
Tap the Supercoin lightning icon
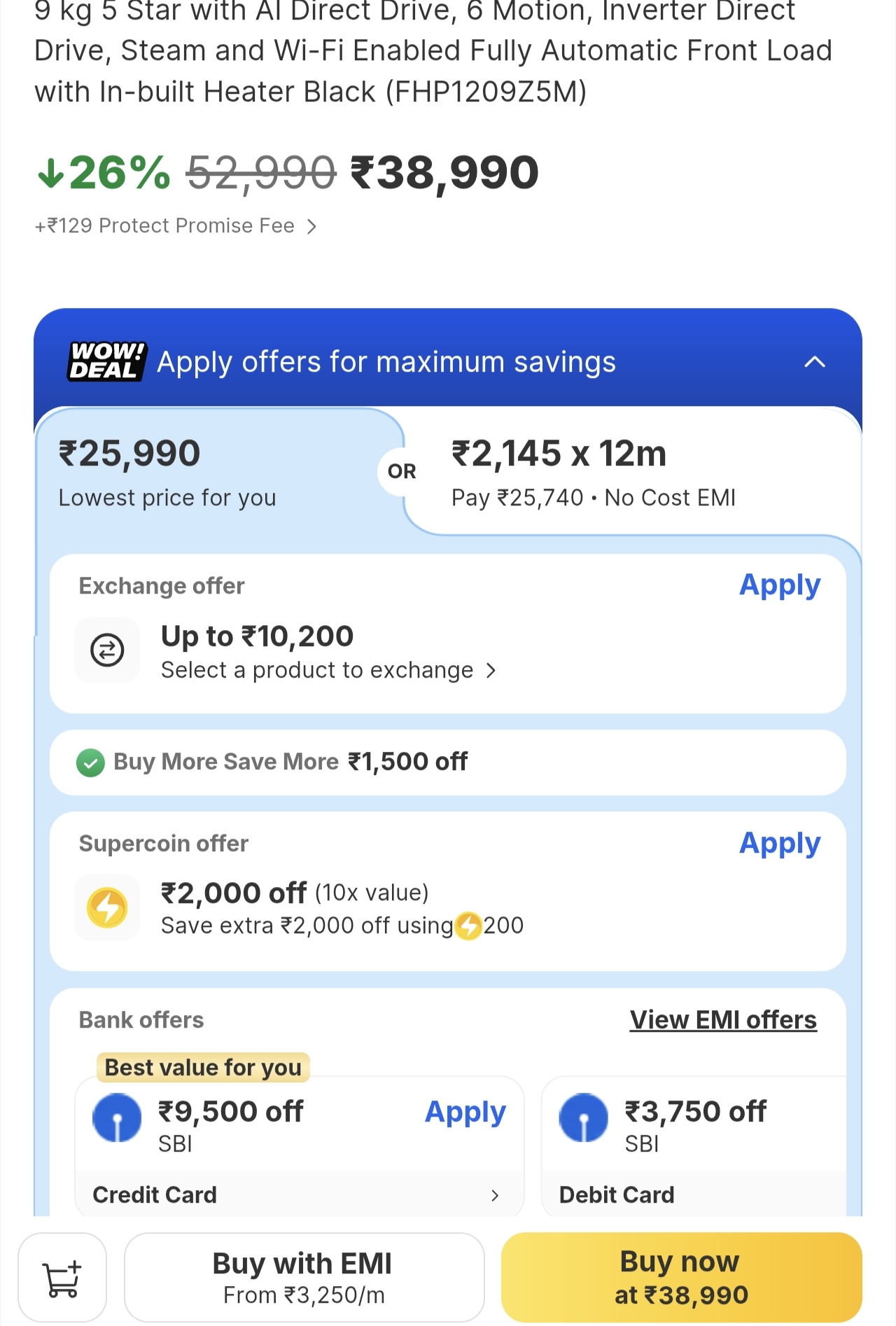[x=107, y=907]
